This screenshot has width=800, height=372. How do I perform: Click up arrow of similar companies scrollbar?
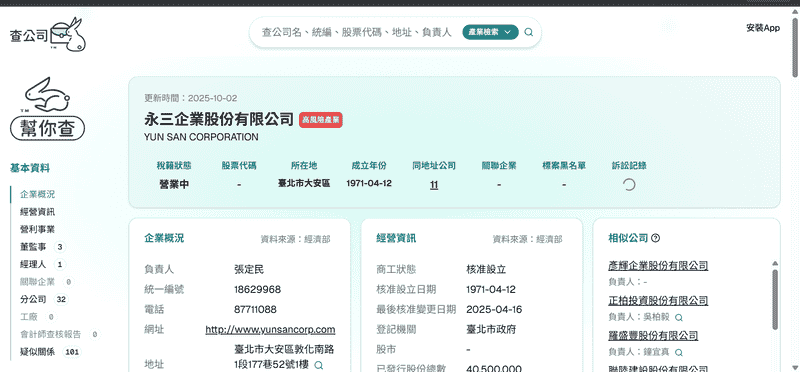tap(775, 263)
